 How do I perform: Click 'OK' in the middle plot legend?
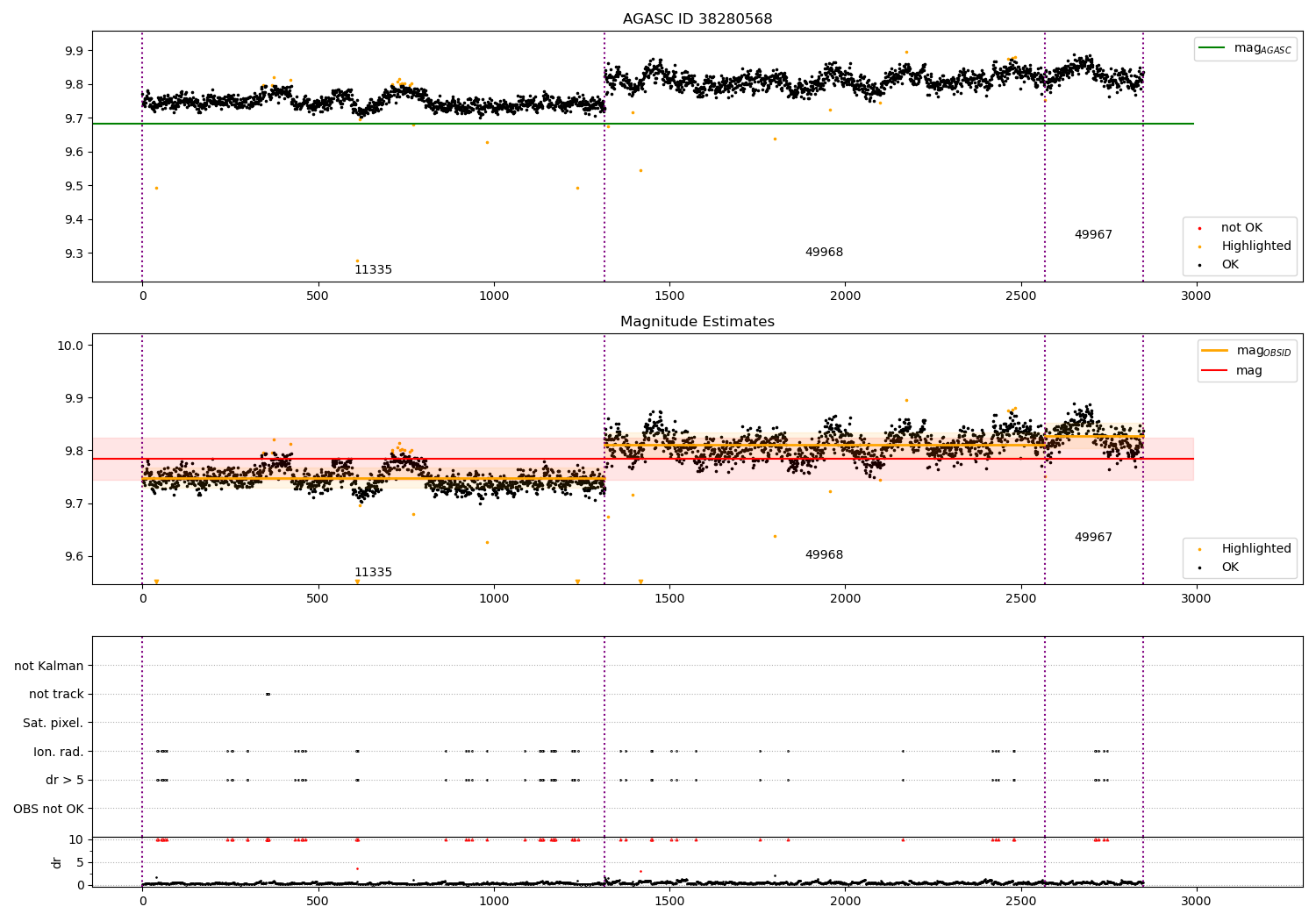1230,567
